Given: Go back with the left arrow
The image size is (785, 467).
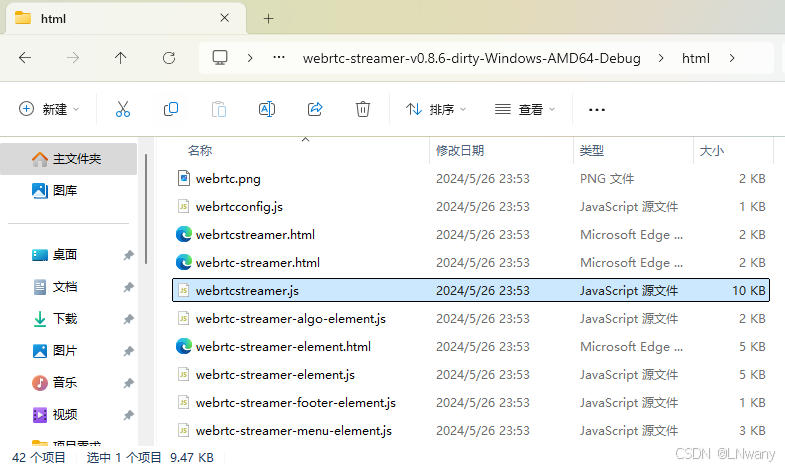Looking at the screenshot, I should coord(25,58).
